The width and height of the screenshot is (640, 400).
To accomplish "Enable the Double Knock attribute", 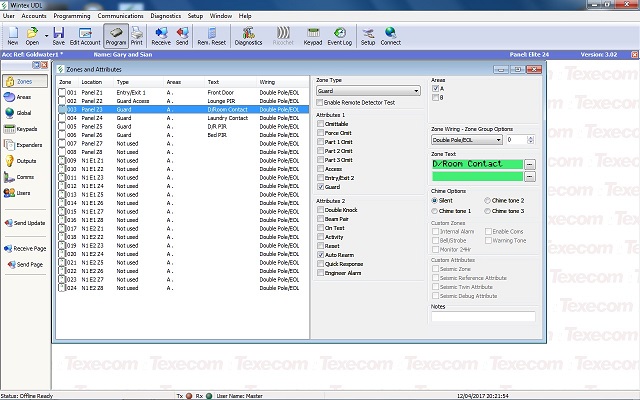I will click(x=321, y=210).
